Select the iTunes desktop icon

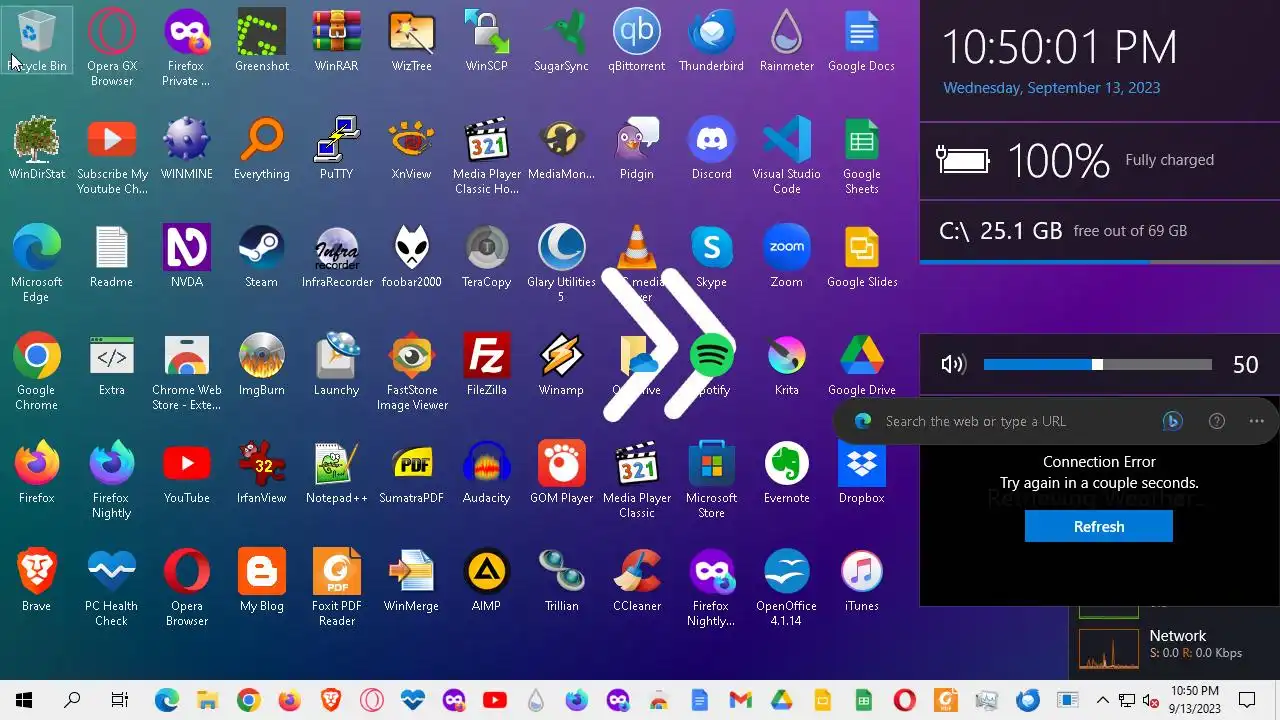pos(862,580)
